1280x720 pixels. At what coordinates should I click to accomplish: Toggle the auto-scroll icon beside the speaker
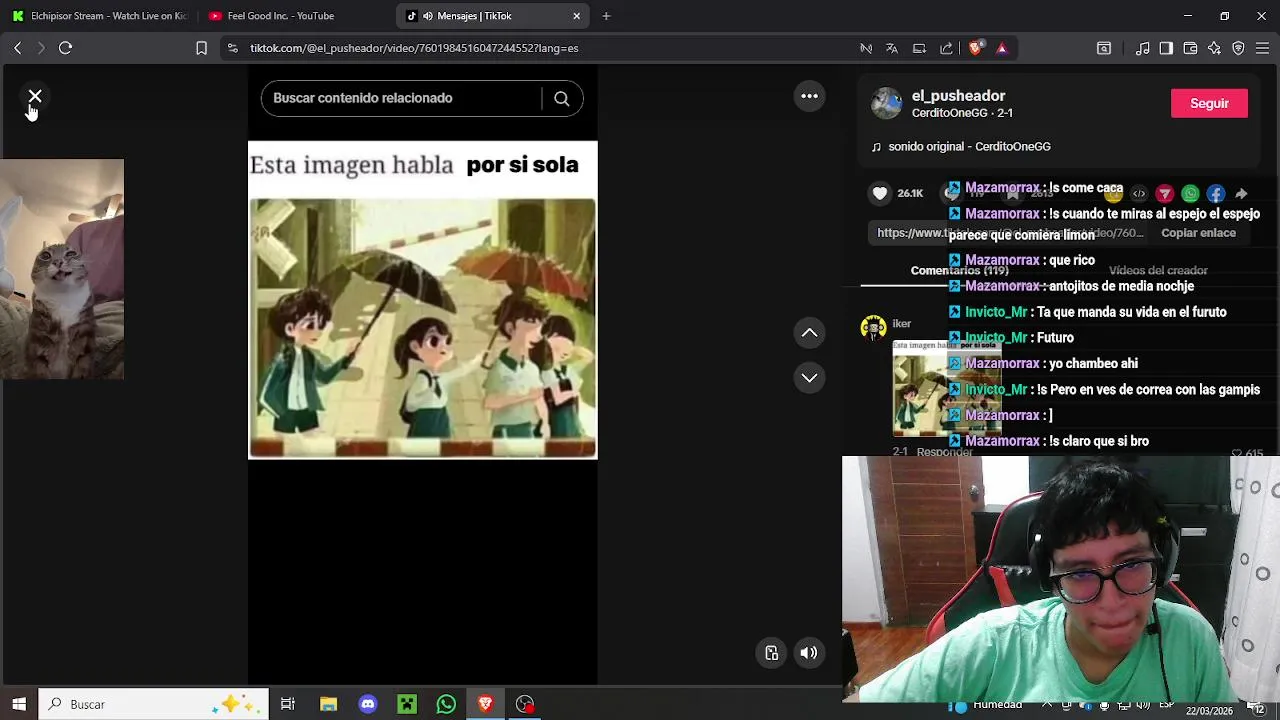(772, 653)
